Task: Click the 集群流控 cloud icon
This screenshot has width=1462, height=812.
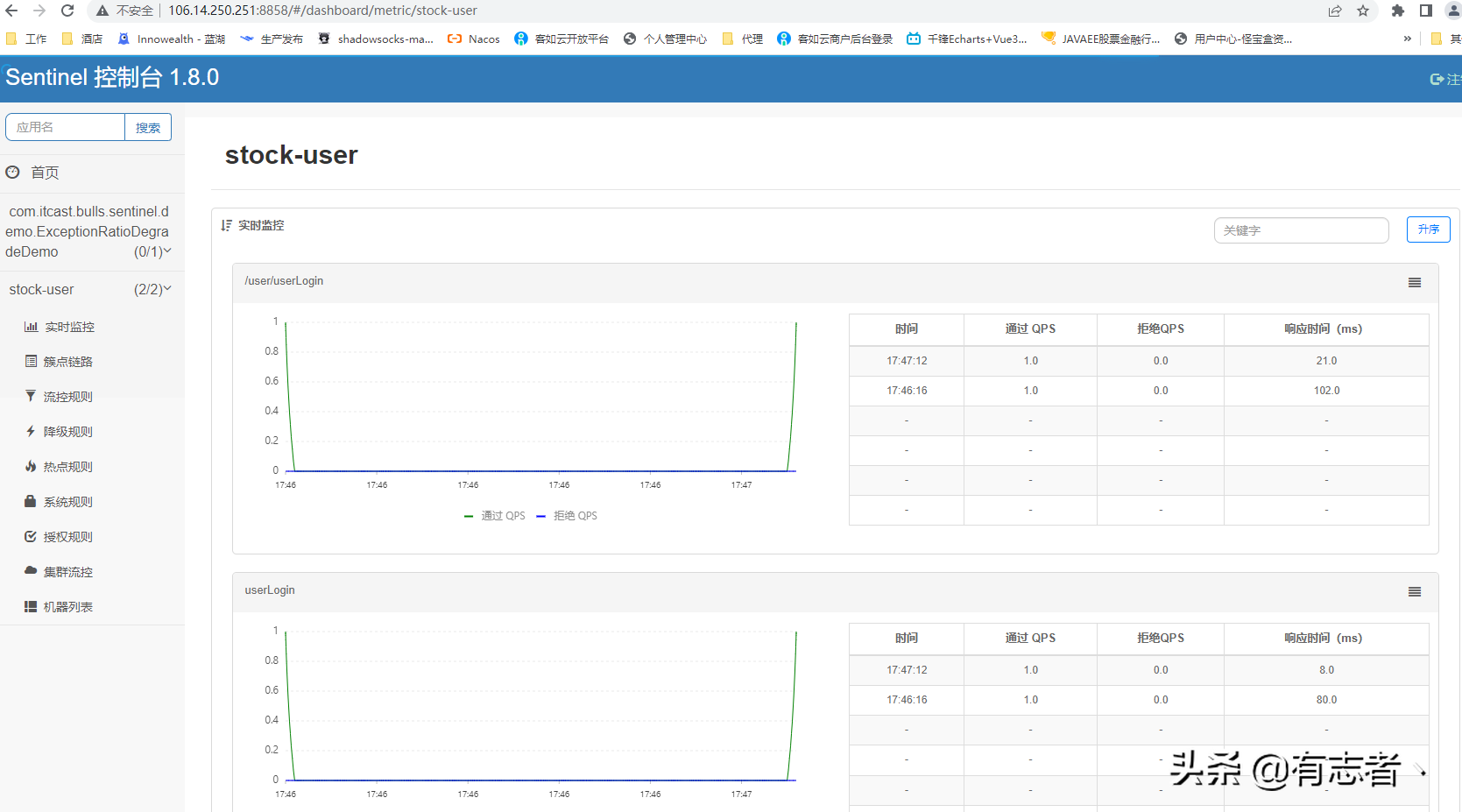Action: coord(31,571)
